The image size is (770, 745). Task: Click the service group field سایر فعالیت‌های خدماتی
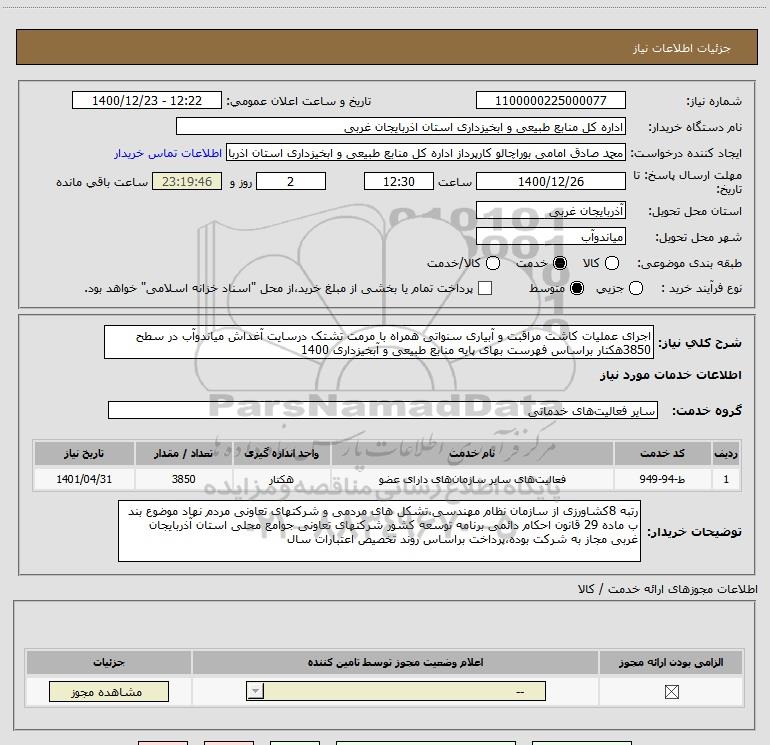[383, 410]
